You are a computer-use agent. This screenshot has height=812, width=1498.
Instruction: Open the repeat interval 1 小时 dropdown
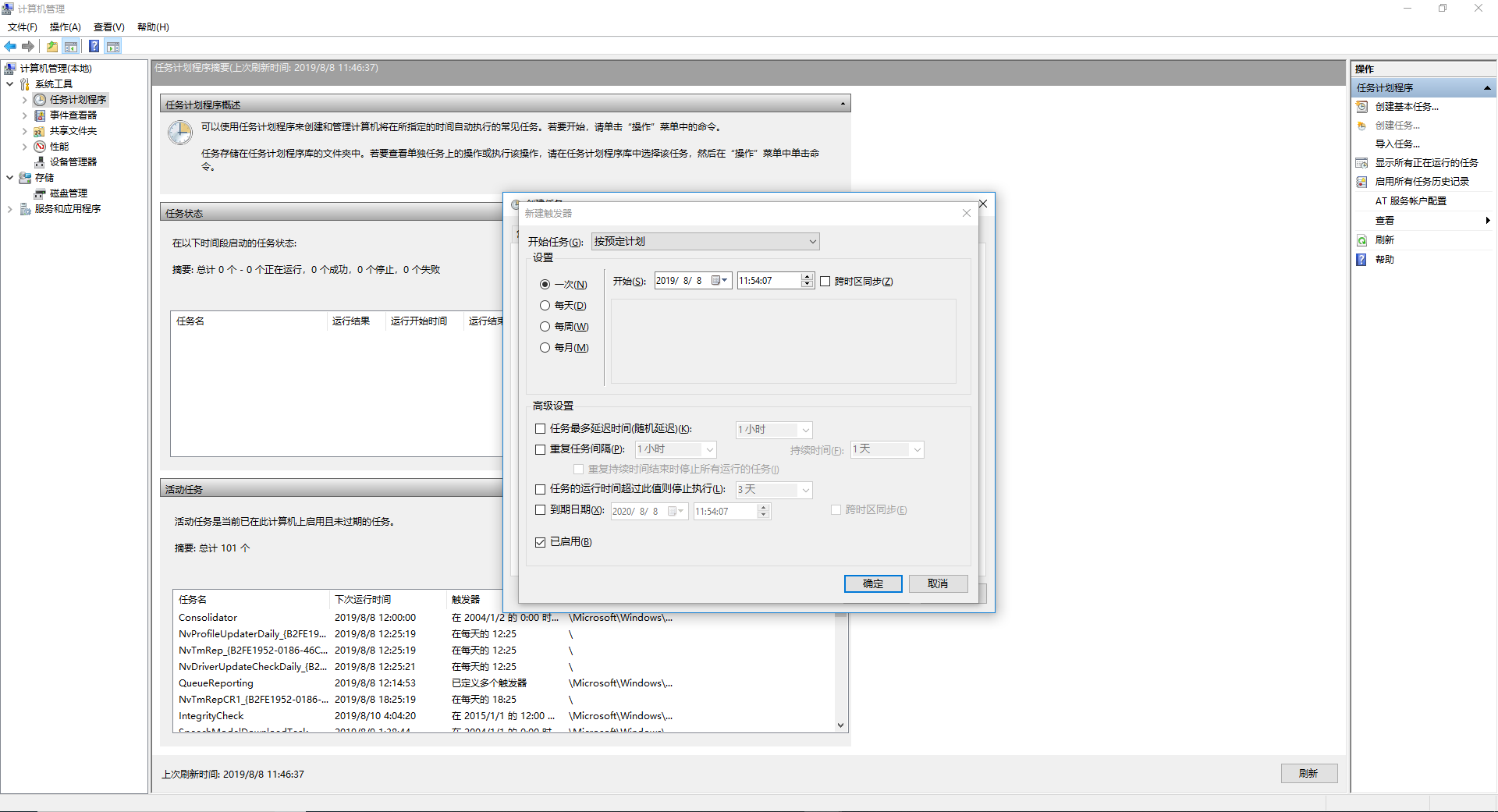(676, 449)
